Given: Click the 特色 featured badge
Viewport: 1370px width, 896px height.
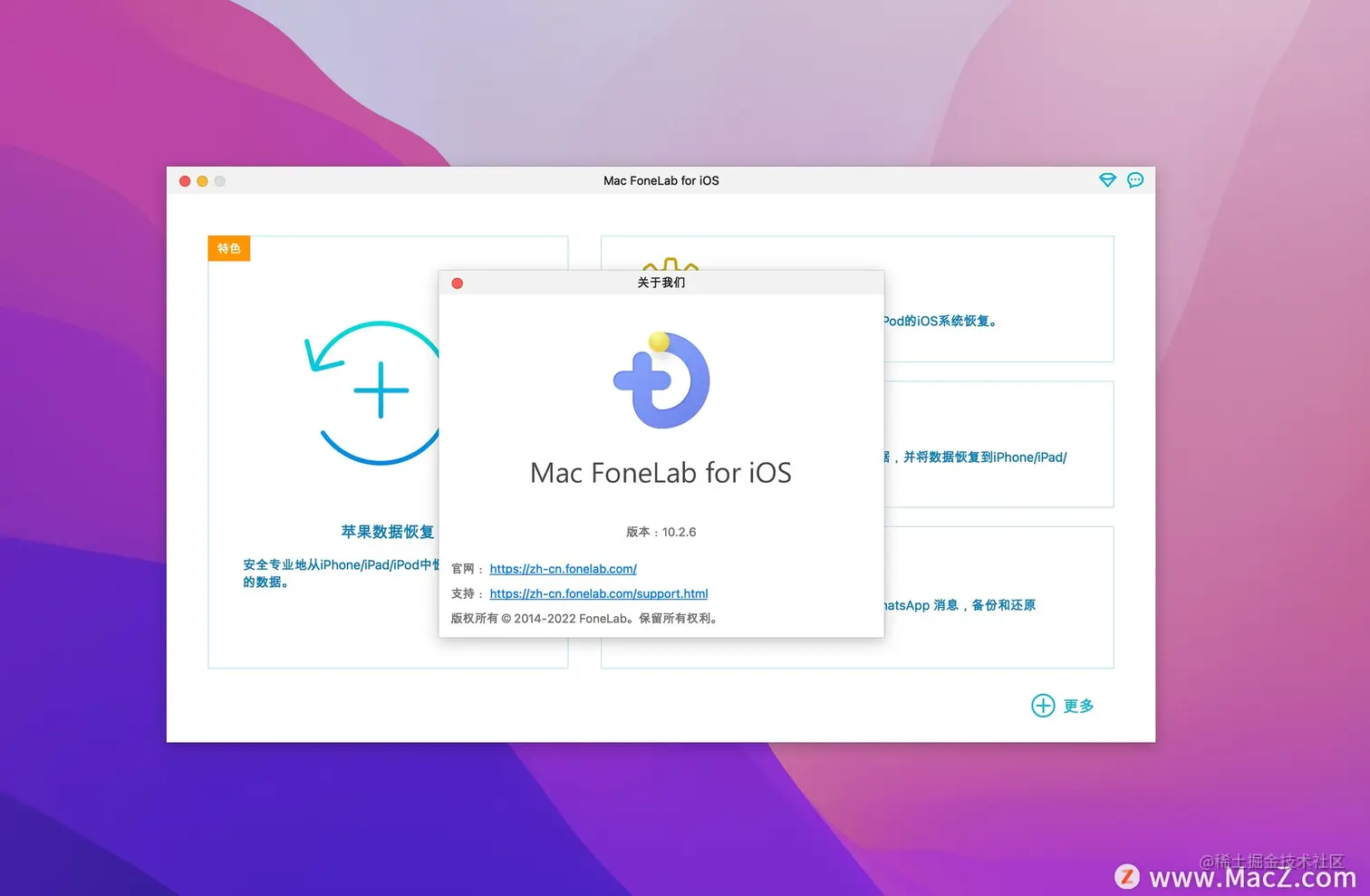Looking at the screenshot, I should pos(229,248).
